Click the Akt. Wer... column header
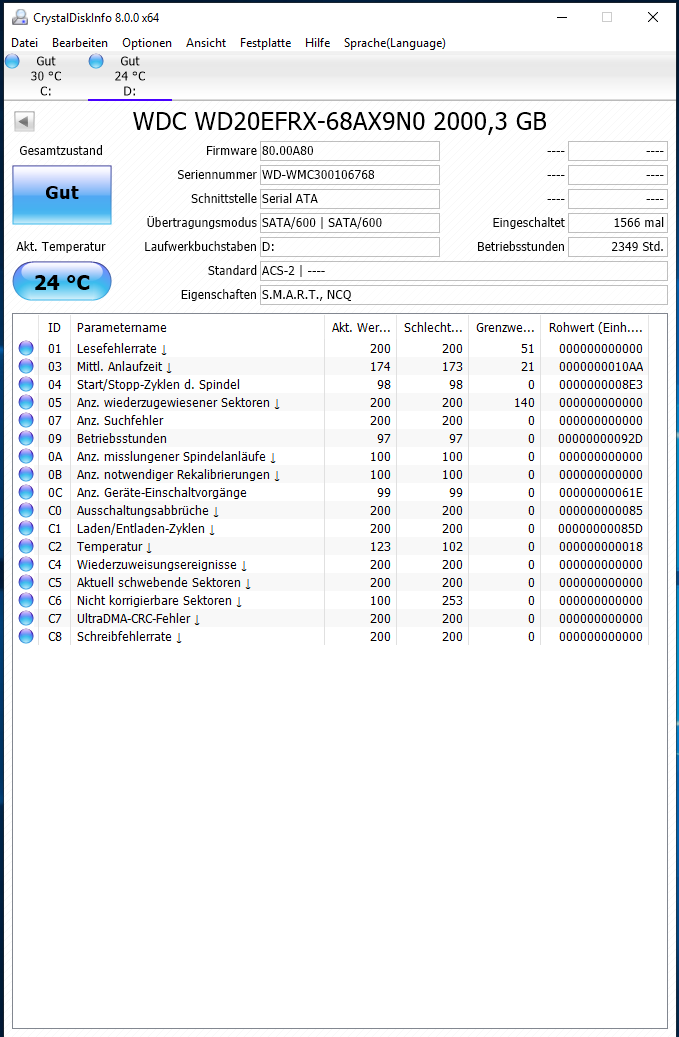Viewport: 679px width, 1037px height. click(x=360, y=327)
